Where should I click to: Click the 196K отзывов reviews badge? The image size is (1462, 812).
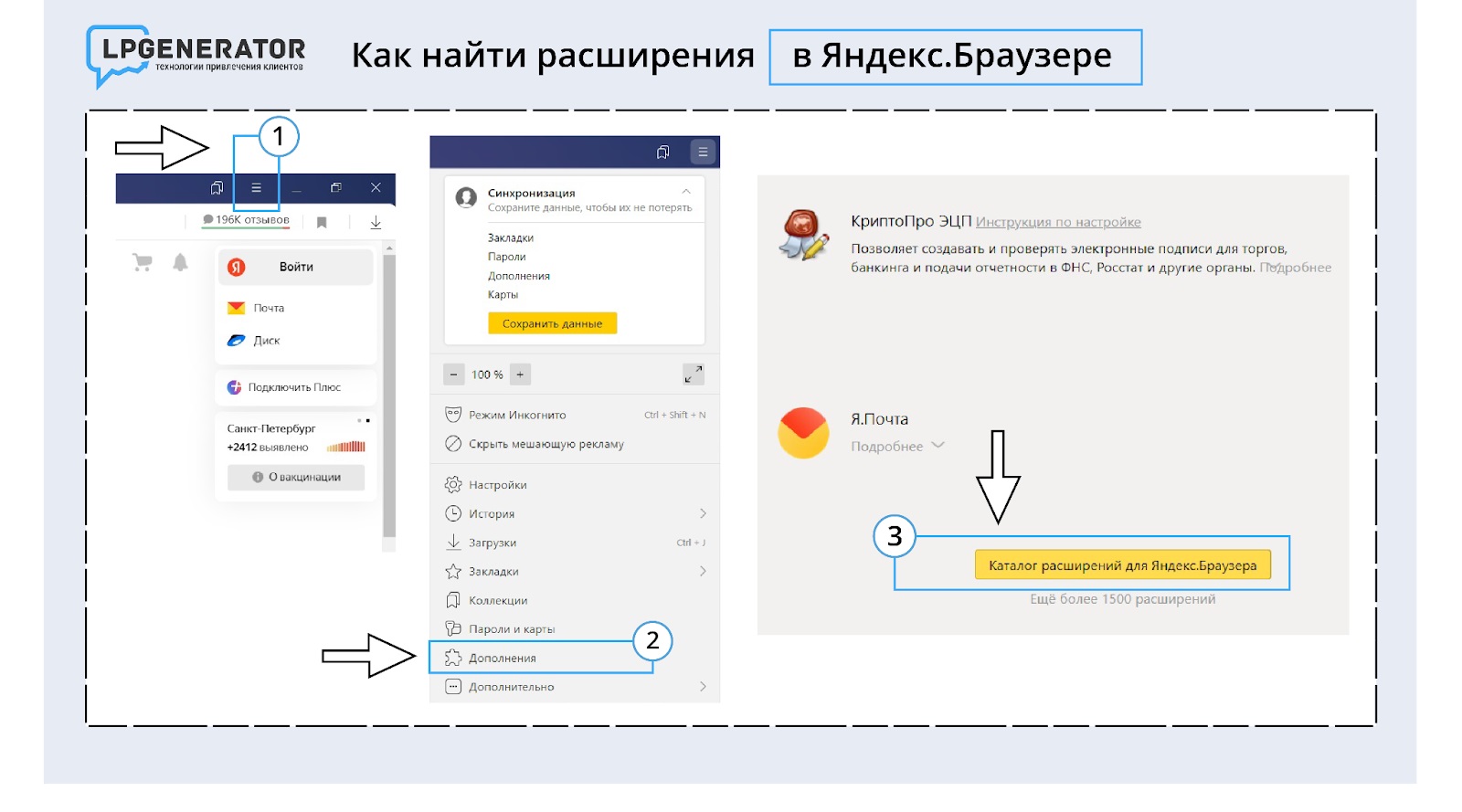[247, 220]
